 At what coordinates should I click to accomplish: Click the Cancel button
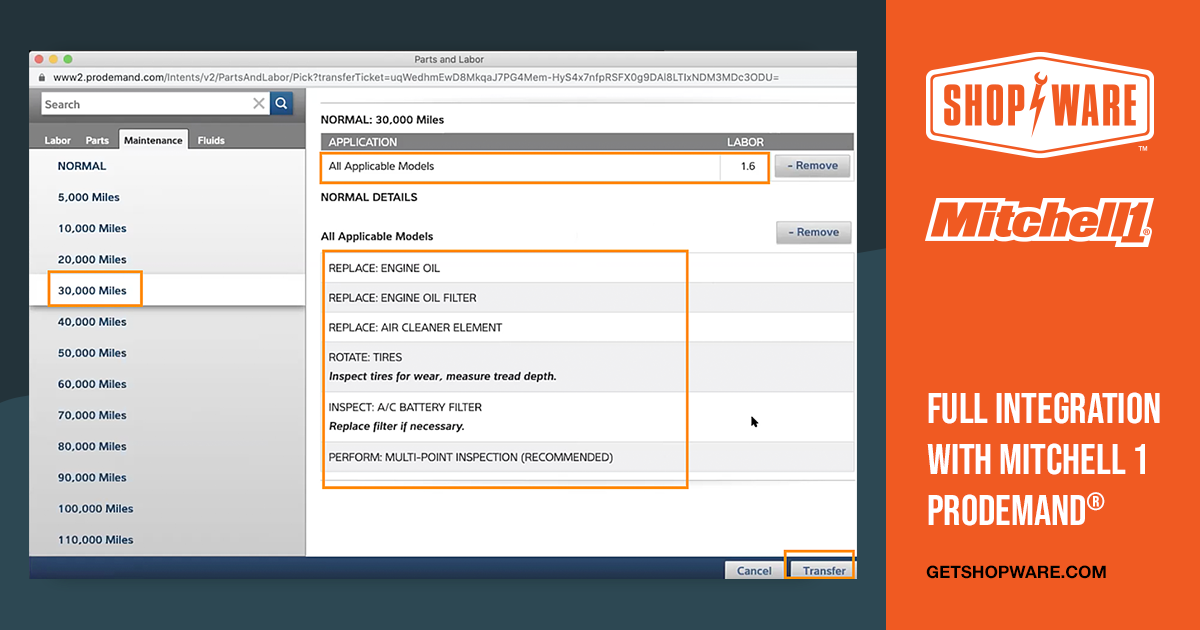754,571
